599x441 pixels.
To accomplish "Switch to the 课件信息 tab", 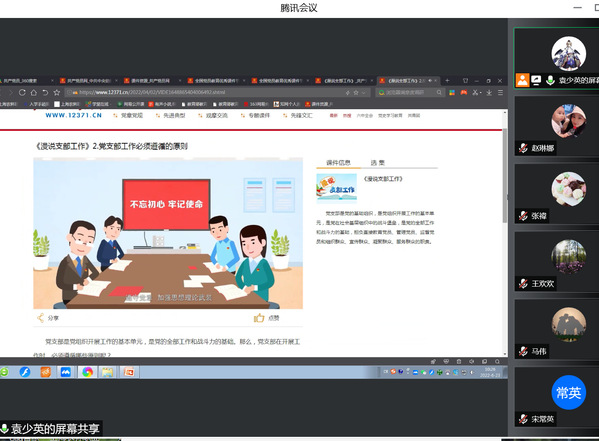I will pyautogui.click(x=338, y=162).
